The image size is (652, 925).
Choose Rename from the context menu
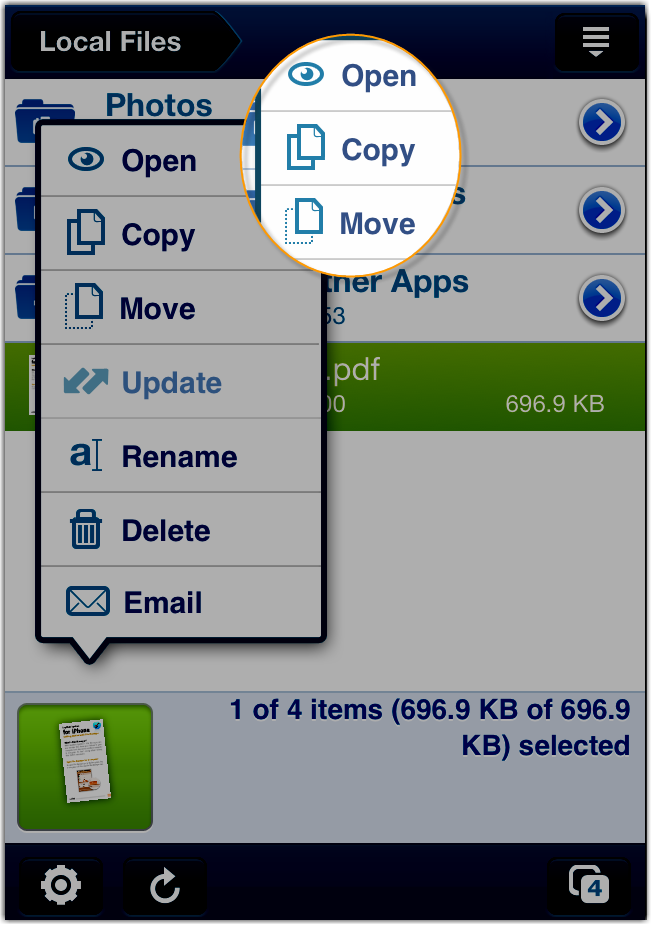pos(181,455)
